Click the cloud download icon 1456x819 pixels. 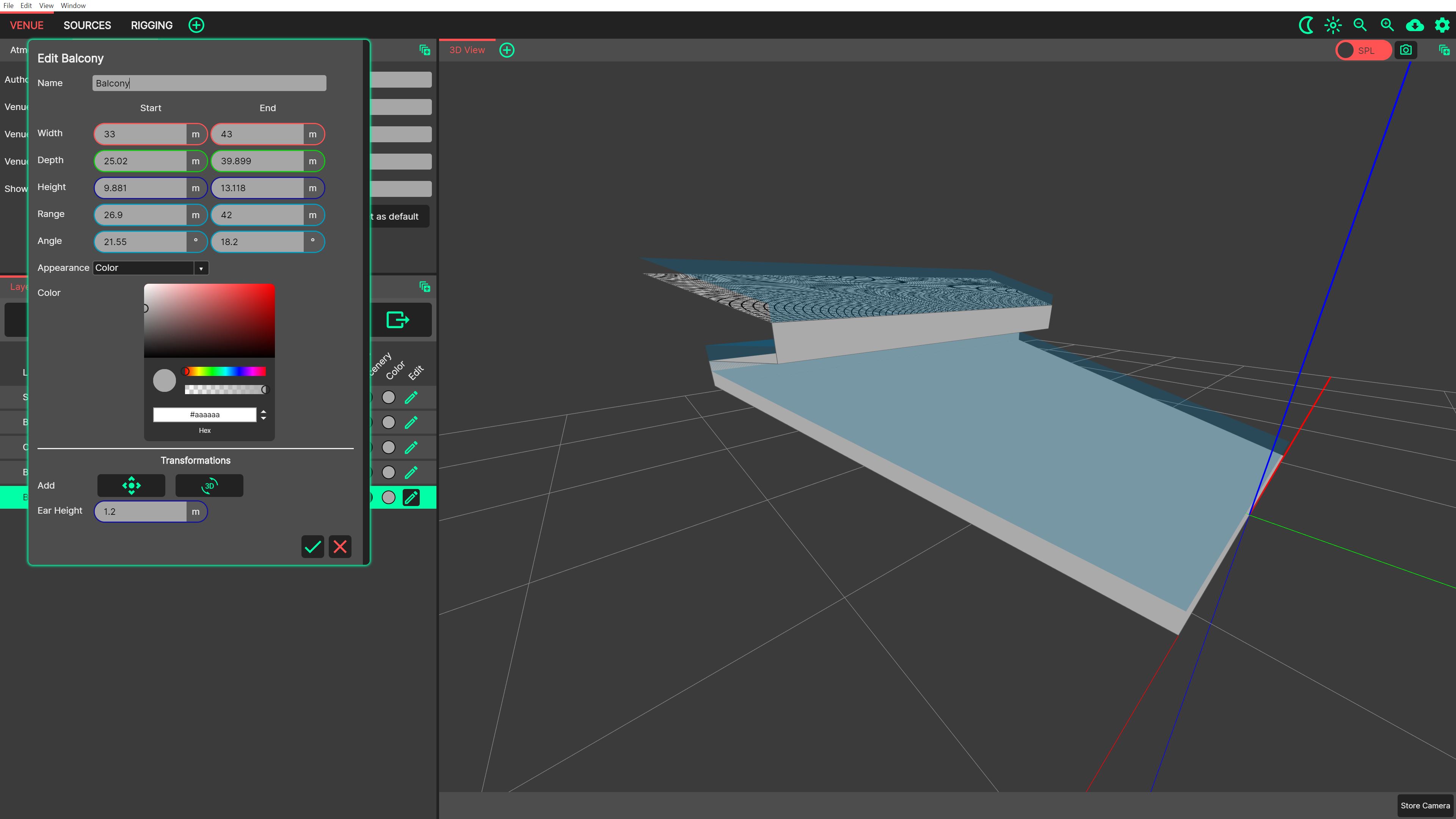1414,25
